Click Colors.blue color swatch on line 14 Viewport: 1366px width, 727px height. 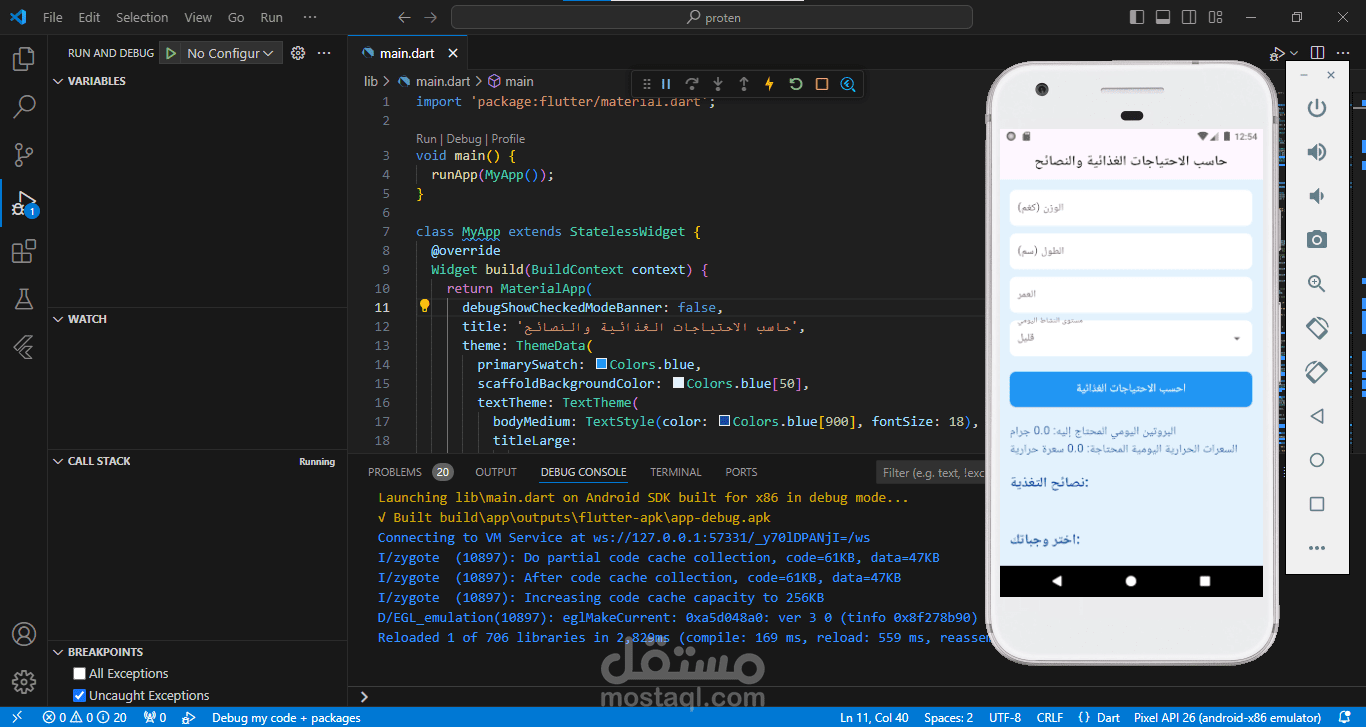601,364
